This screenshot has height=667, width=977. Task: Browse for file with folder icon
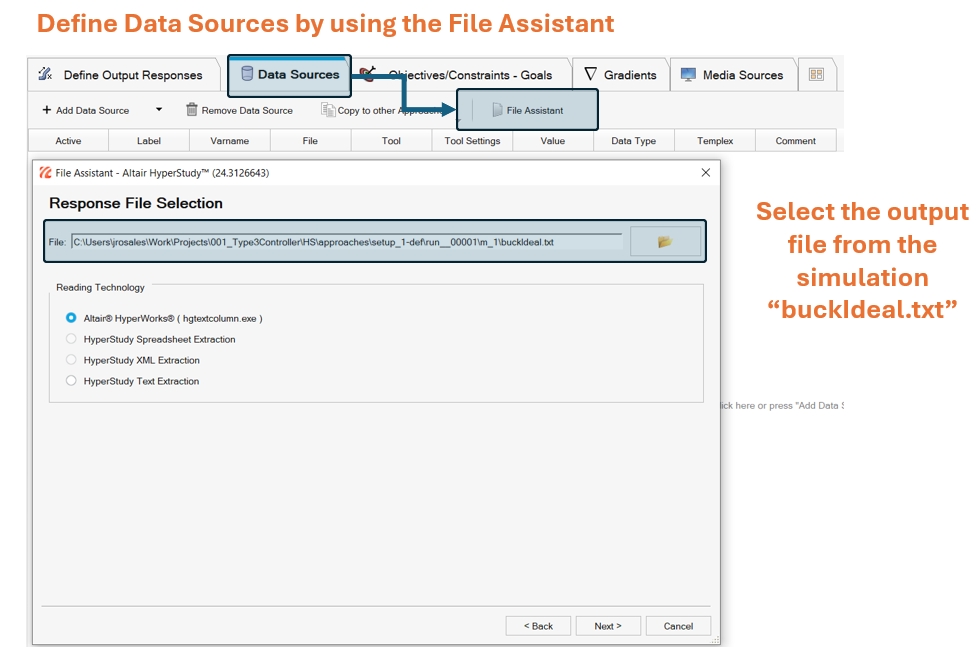pos(665,241)
